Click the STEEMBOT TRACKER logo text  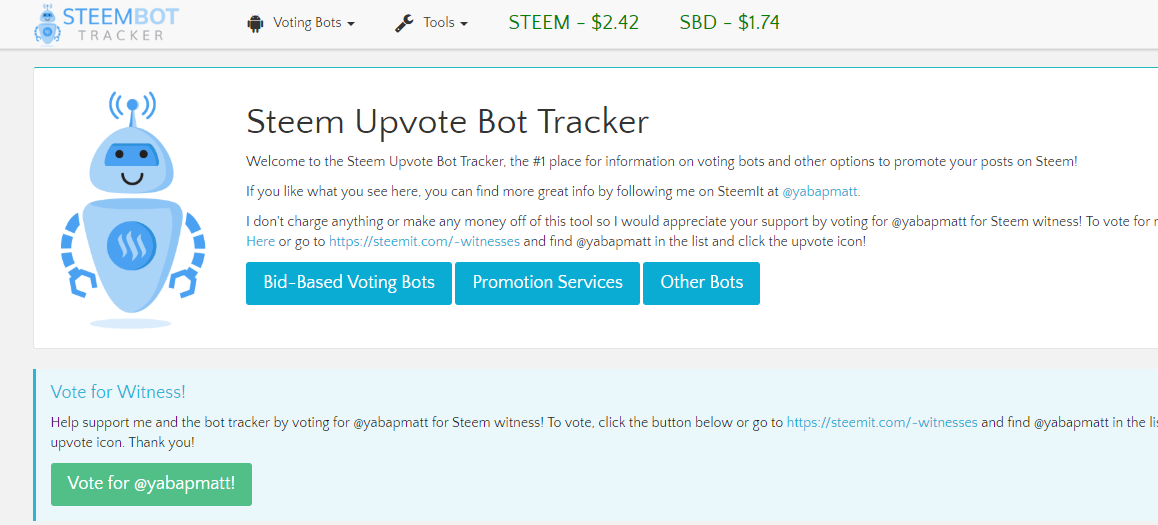click(x=121, y=24)
